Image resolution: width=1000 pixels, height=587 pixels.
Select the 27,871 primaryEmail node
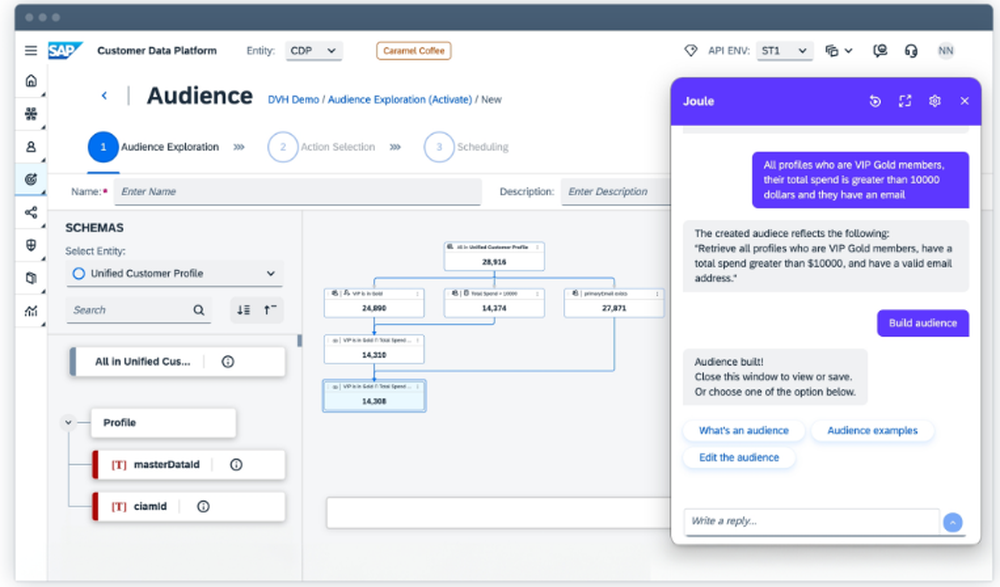point(614,302)
